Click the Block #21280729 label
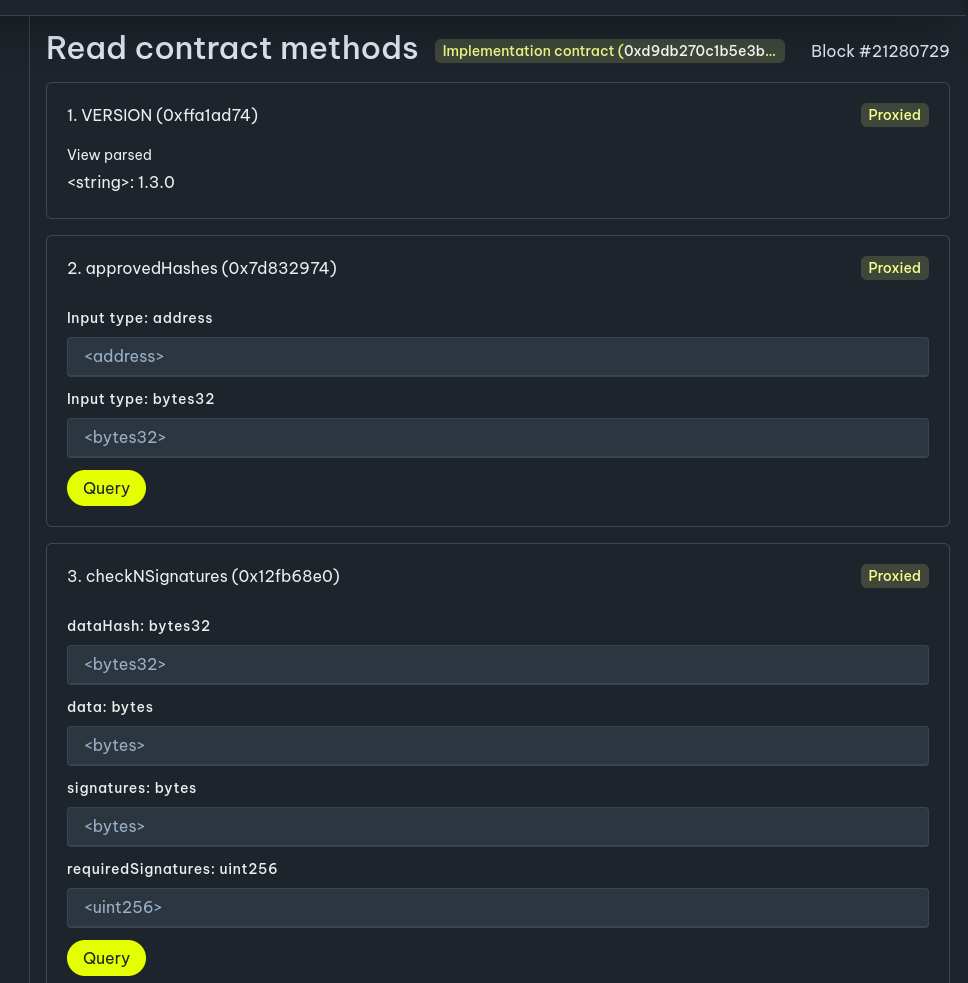Image resolution: width=968 pixels, height=983 pixels. tap(880, 51)
